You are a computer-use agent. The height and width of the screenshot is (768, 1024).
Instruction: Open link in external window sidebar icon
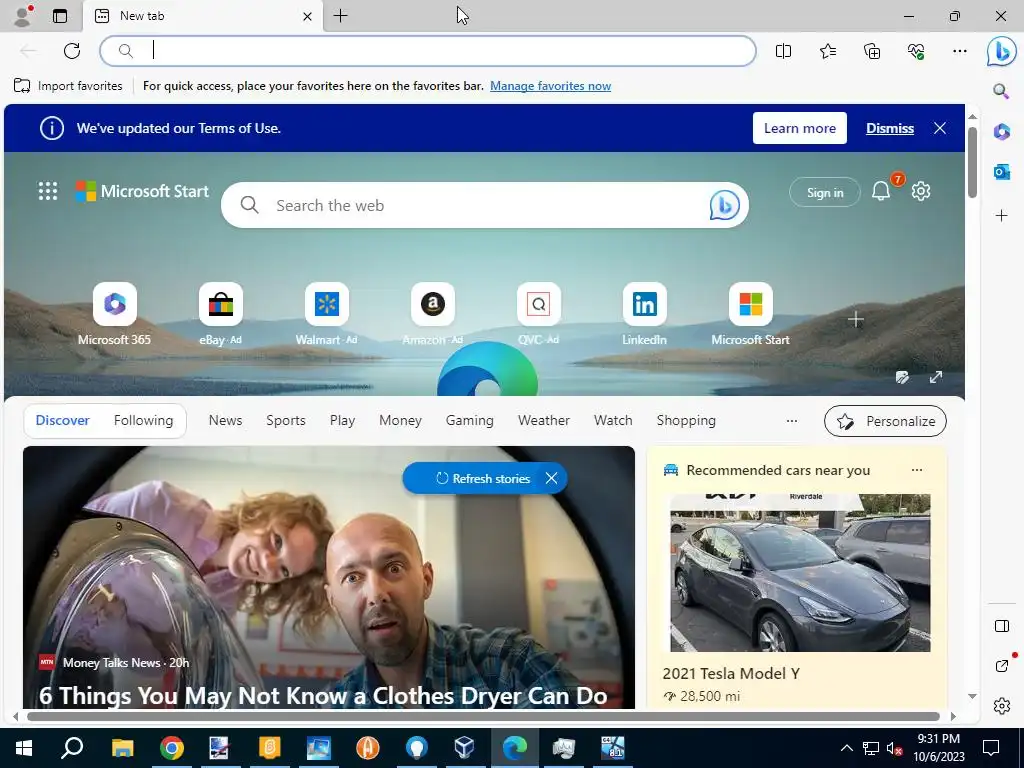(1001, 665)
